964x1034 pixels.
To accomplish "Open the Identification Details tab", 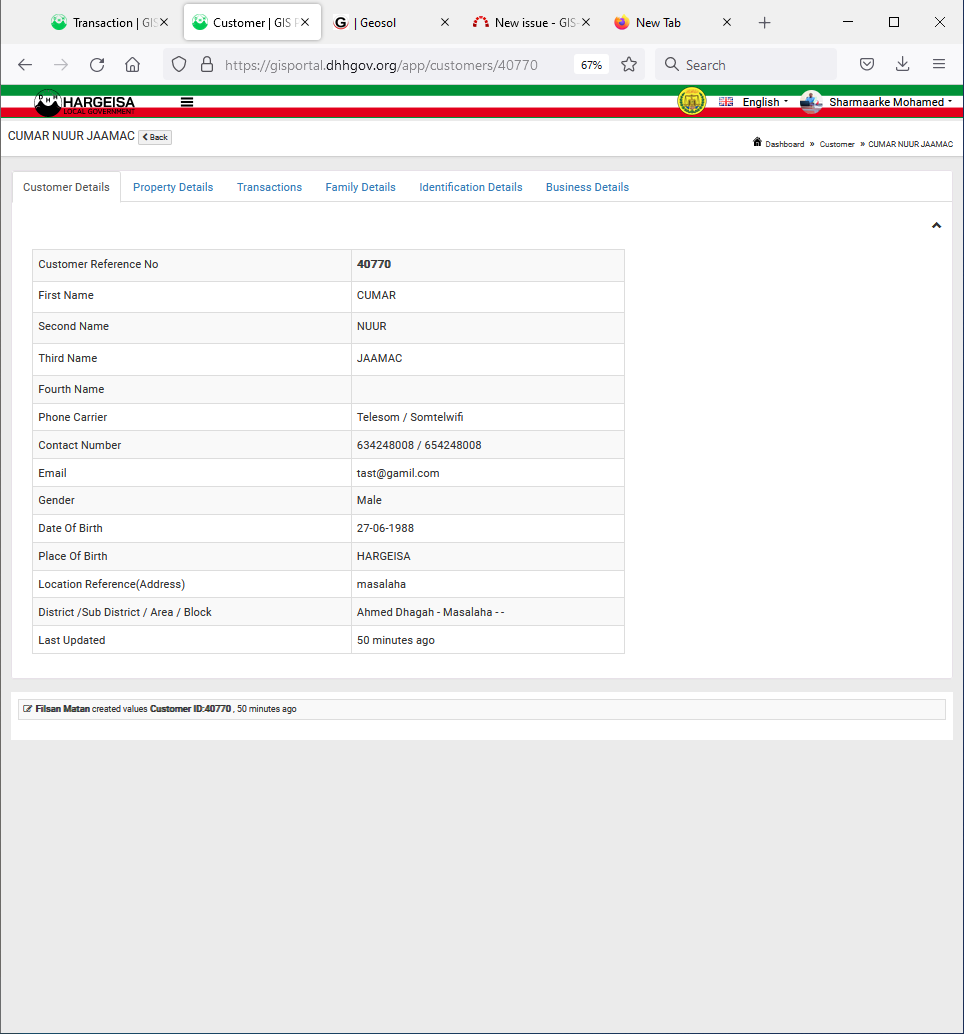I will click(471, 187).
